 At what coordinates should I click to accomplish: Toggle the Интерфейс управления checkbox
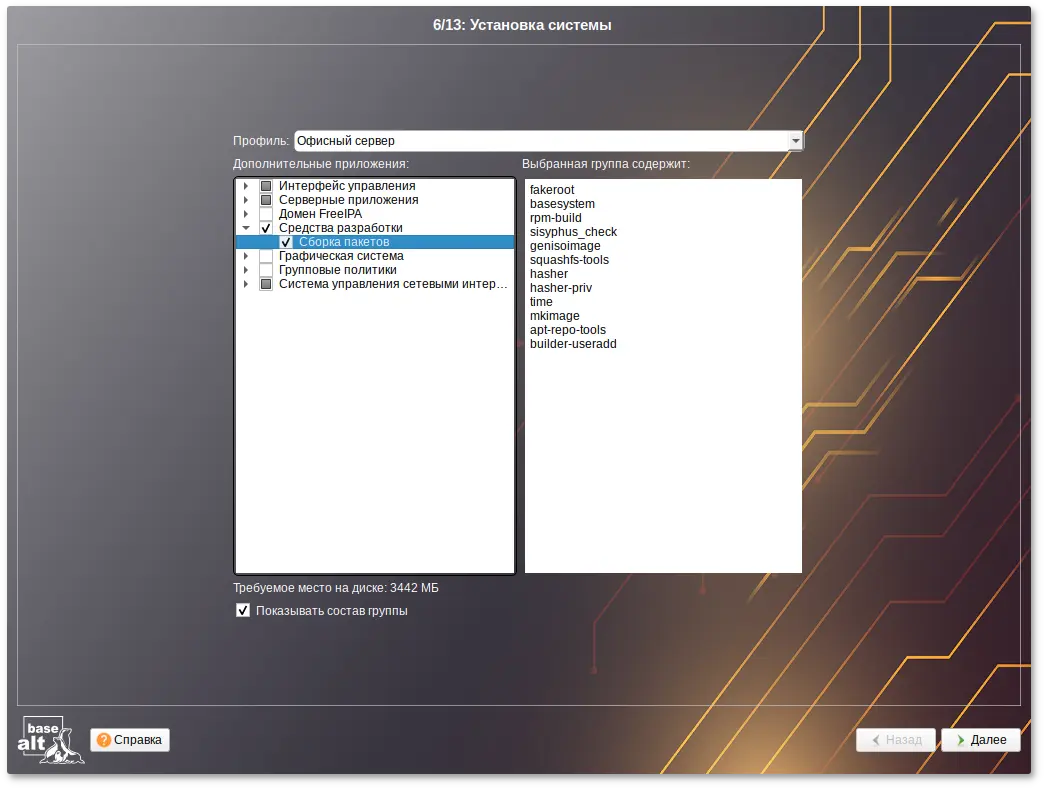click(x=266, y=186)
